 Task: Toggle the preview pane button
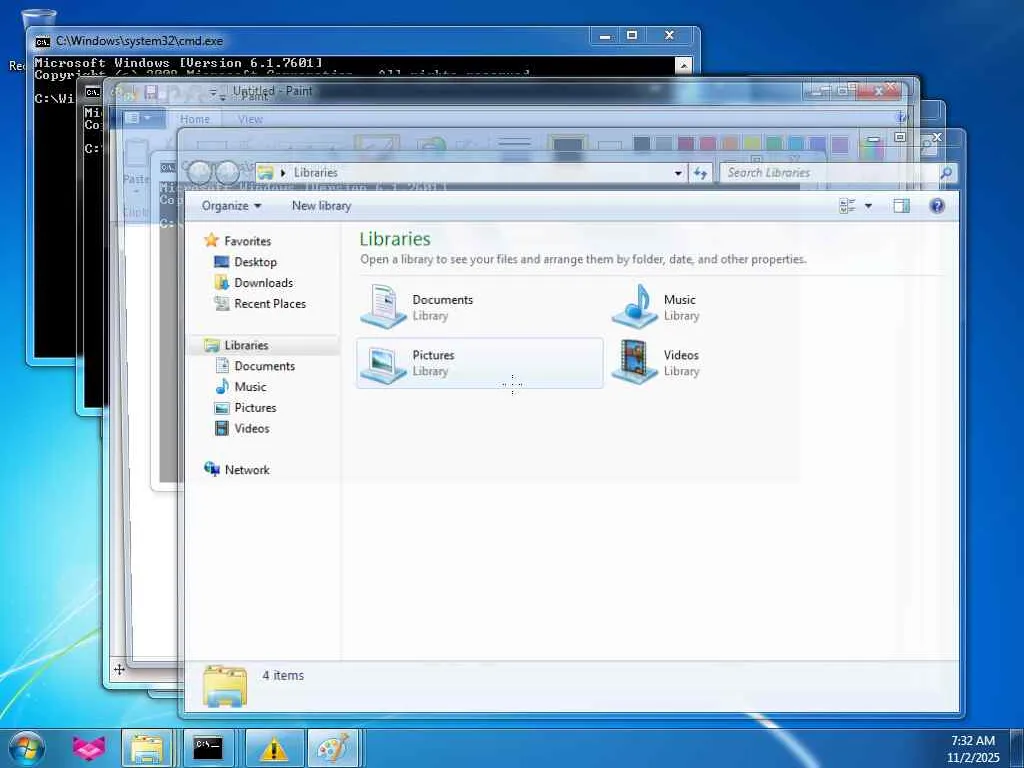coord(901,206)
